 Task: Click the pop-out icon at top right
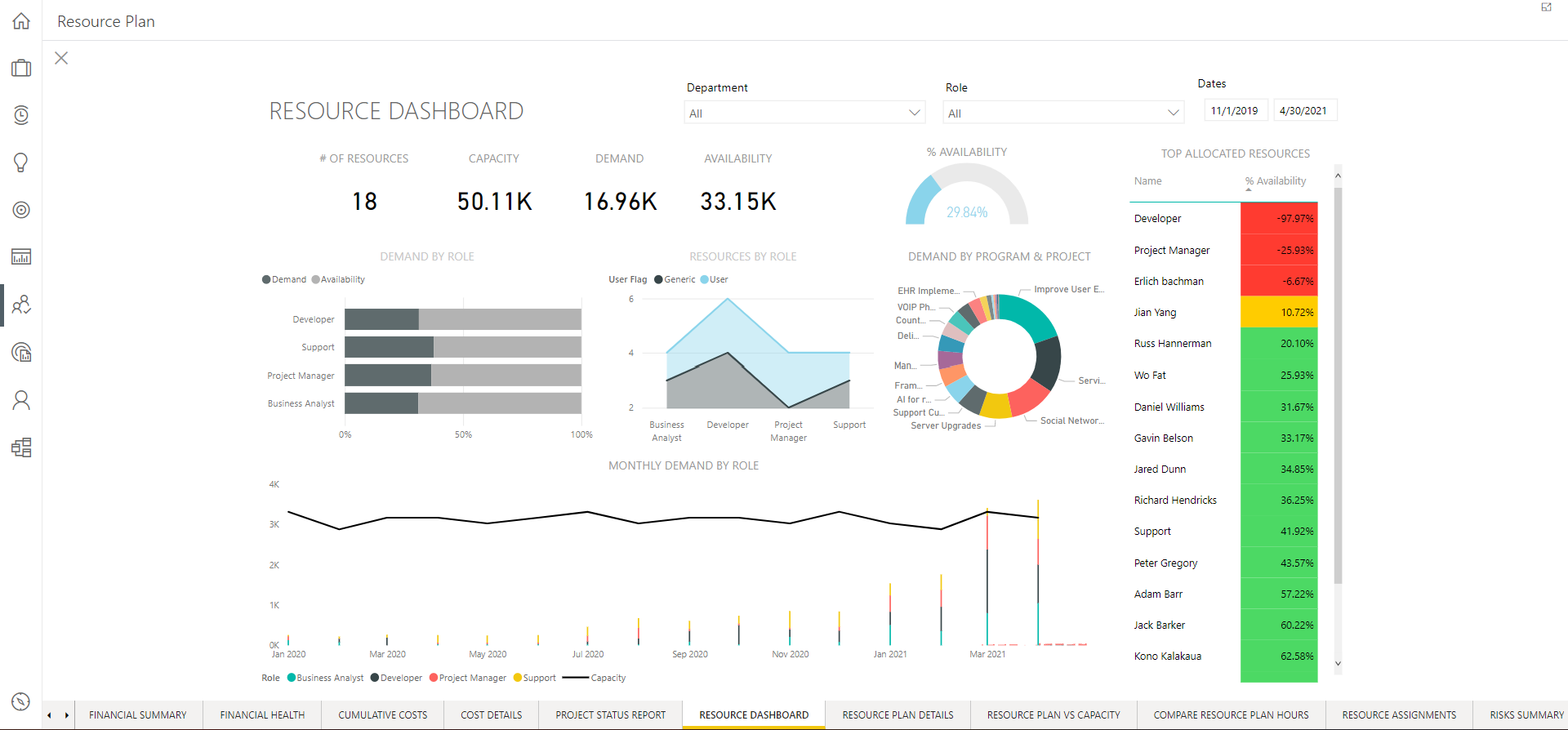[x=1546, y=7]
